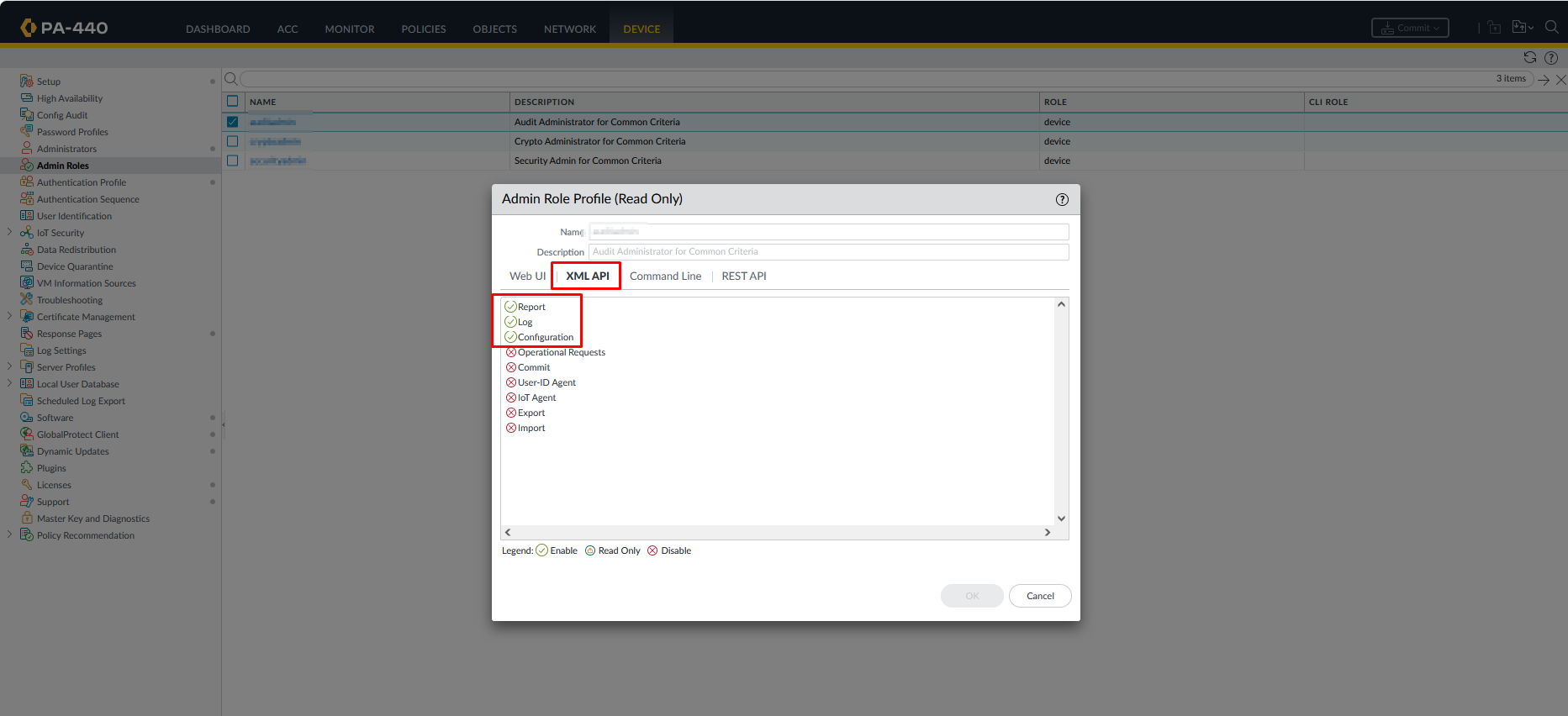Toggle the Log permission icon
The height and width of the screenshot is (716, 1568).
pos(510,322)
